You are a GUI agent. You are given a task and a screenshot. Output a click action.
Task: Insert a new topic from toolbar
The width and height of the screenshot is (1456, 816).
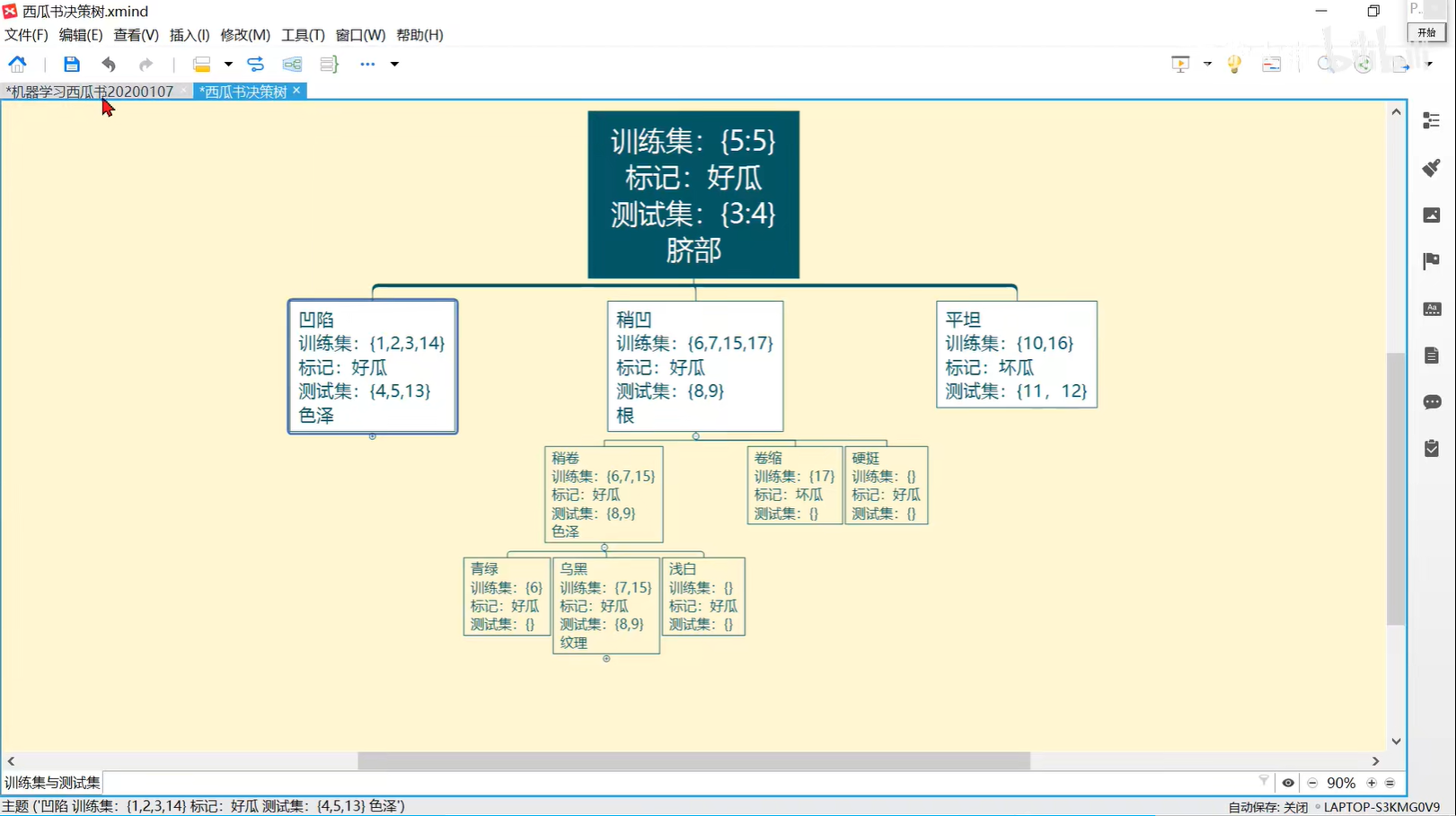[x=202, y=64]
